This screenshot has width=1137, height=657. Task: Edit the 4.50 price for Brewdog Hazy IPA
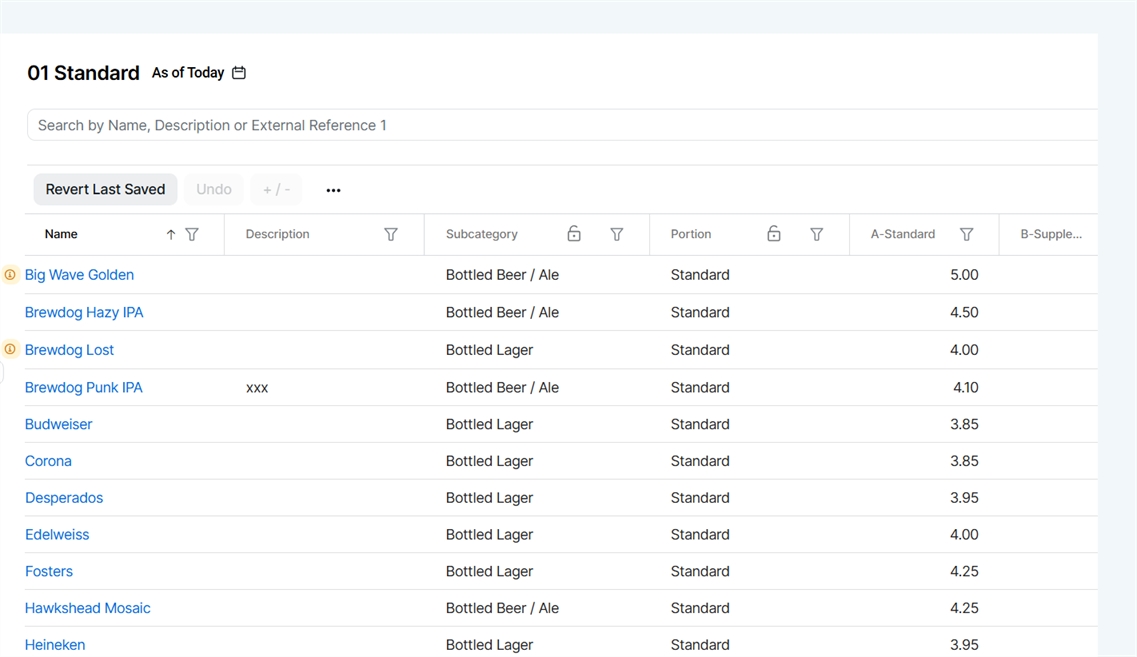(963, 313)
